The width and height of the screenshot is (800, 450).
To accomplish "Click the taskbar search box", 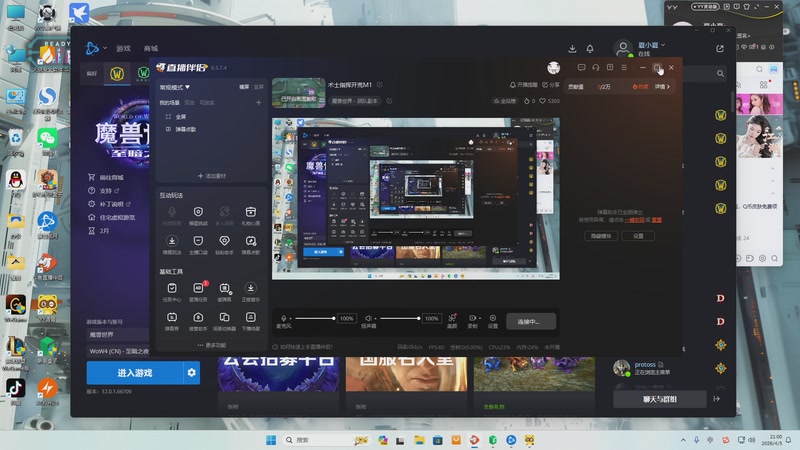I will pyautogui.click(x=327, y=440).
